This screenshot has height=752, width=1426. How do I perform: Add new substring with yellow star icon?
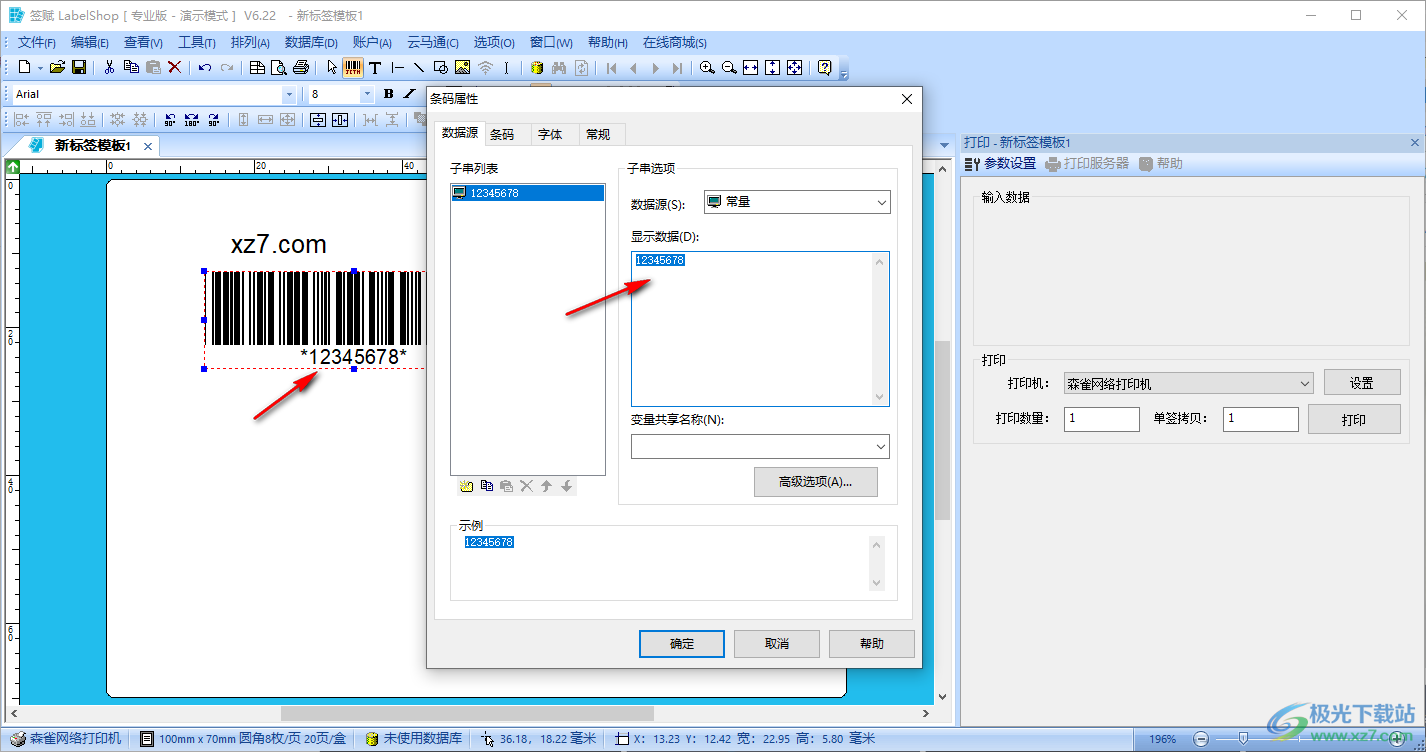pos(466,486)
